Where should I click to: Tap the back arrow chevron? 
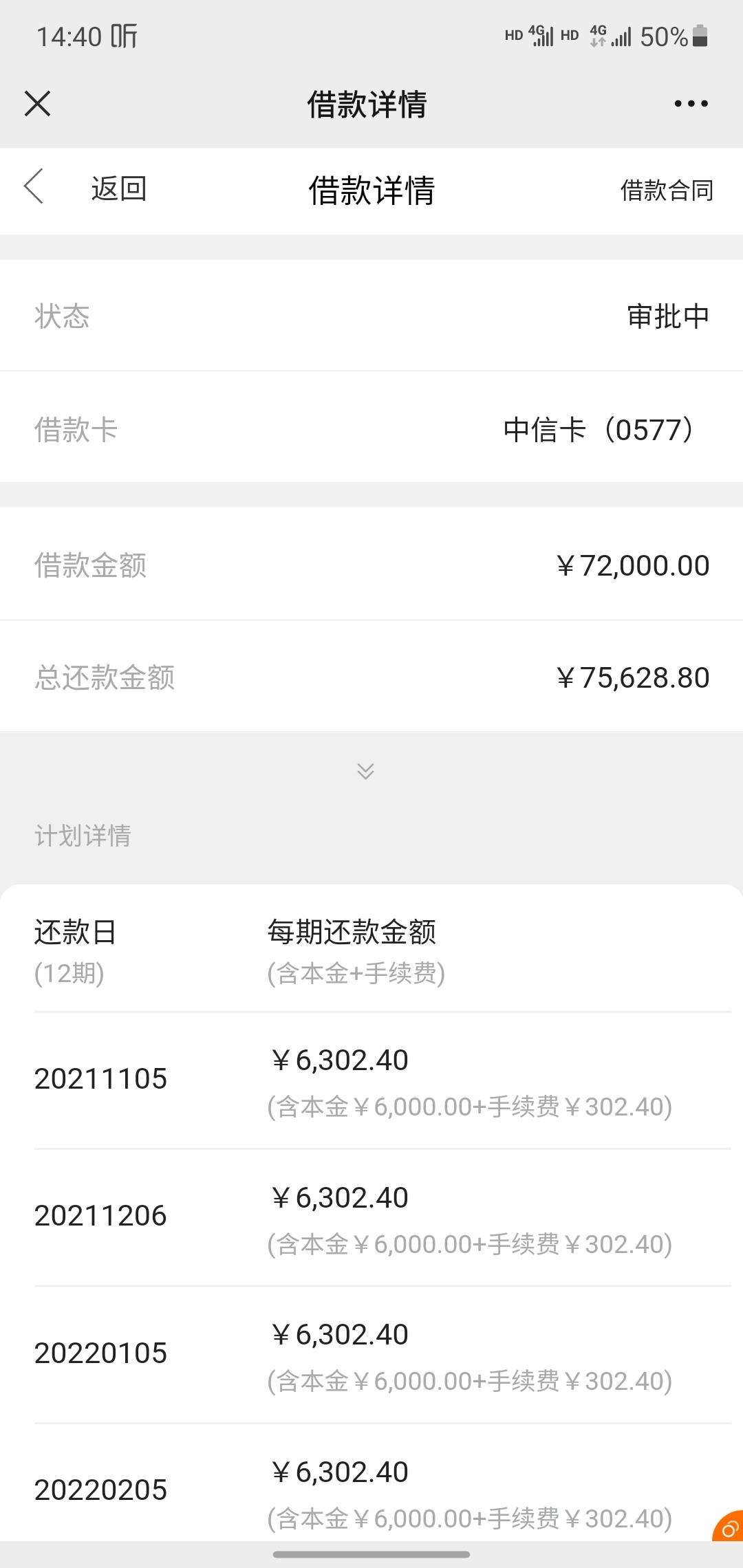(x=34, y=186)
